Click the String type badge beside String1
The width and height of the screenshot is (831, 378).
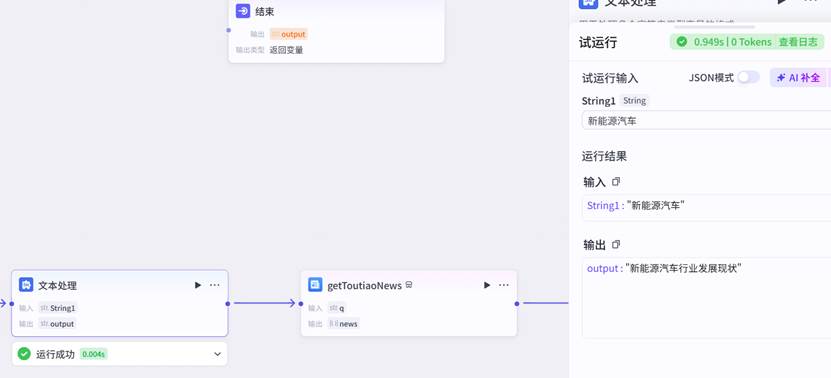(x=634, y=101)
